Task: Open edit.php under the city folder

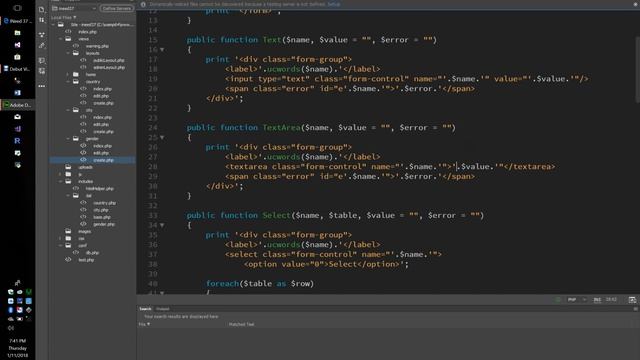Action: click(100, 124)
